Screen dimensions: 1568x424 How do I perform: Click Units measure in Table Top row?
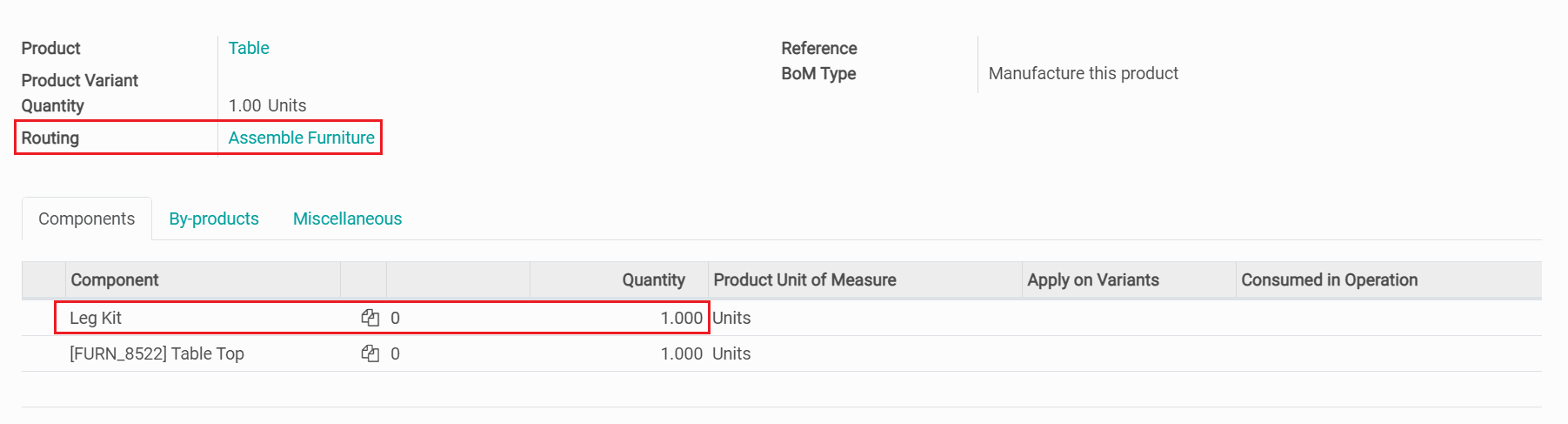click(x=731, y=353)
